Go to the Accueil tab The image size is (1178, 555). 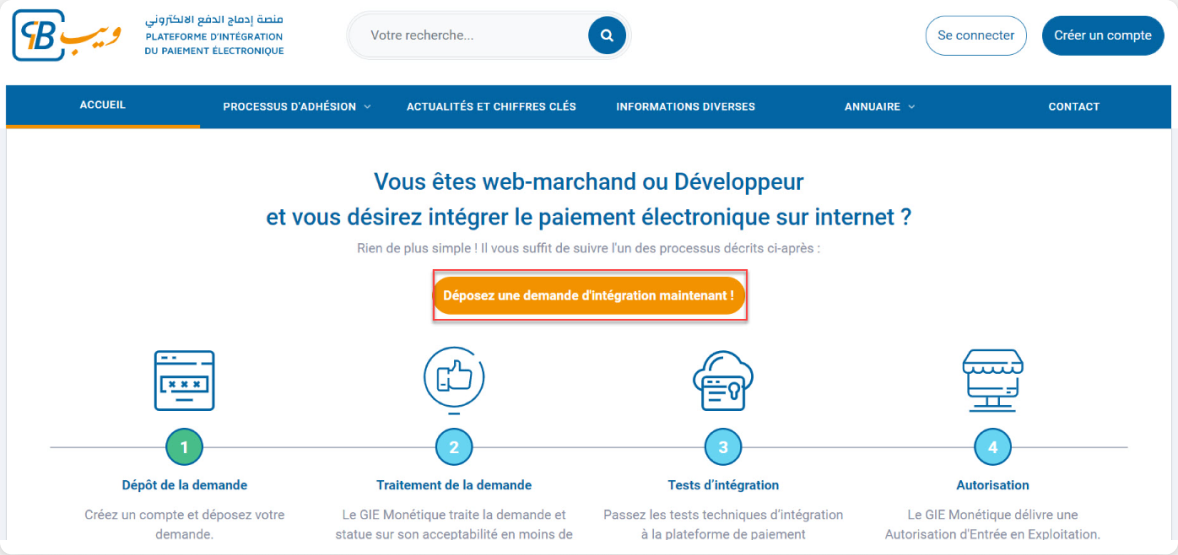pos(103,105)
